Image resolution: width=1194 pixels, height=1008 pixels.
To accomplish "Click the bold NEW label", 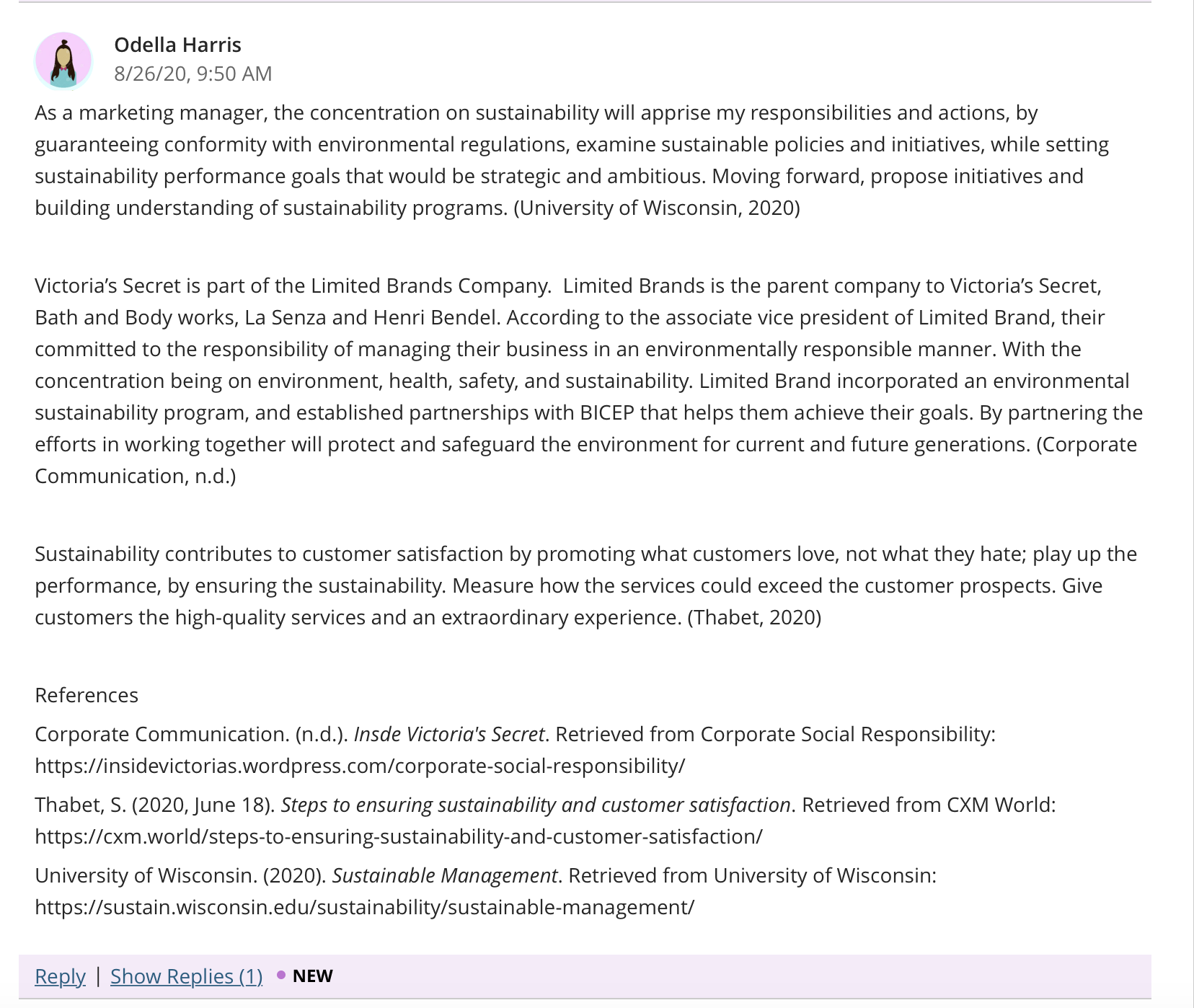I will pyautogui.click(x=312, y=976).
